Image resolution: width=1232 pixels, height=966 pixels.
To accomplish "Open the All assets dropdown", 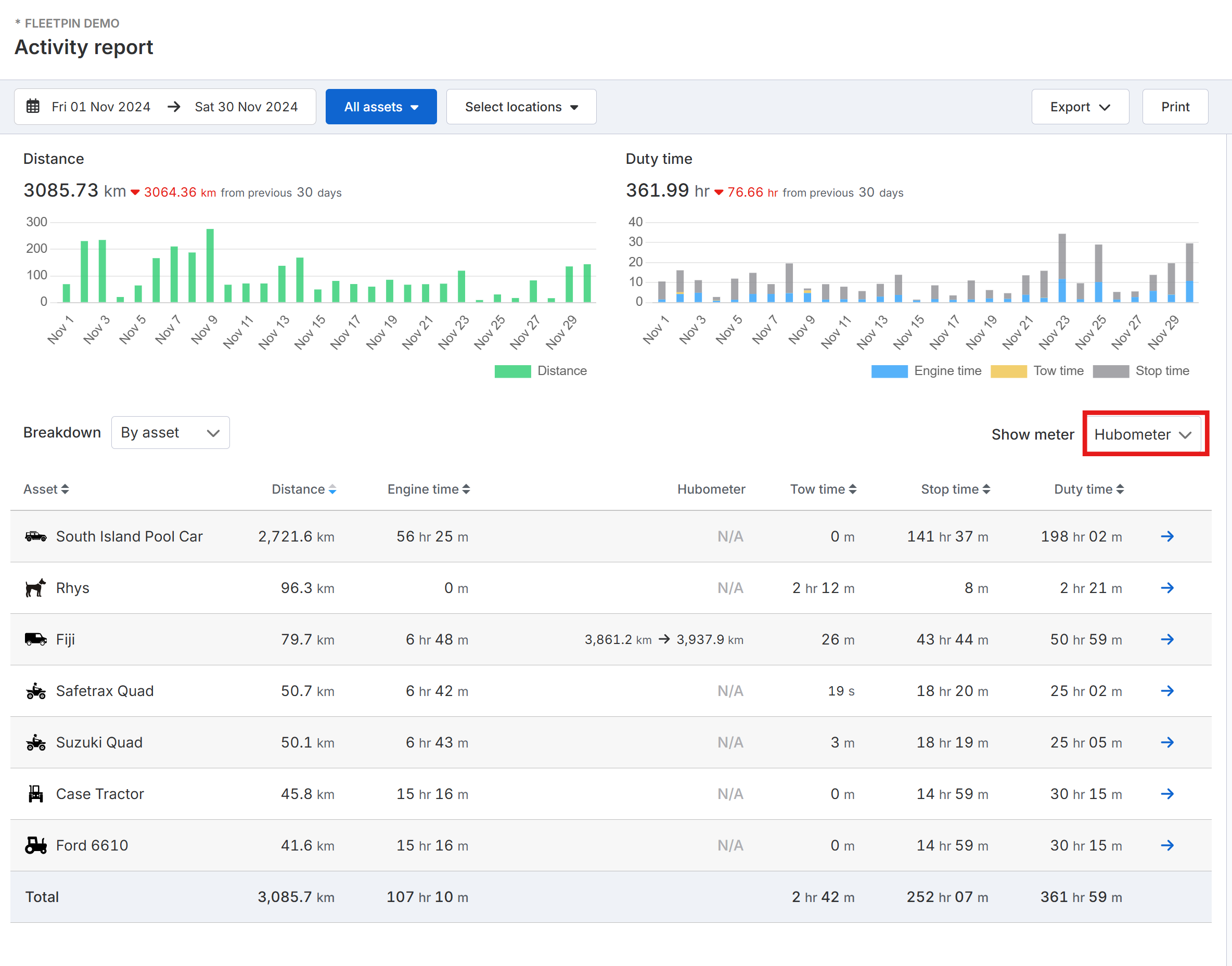I will click(x=381, y=106).
